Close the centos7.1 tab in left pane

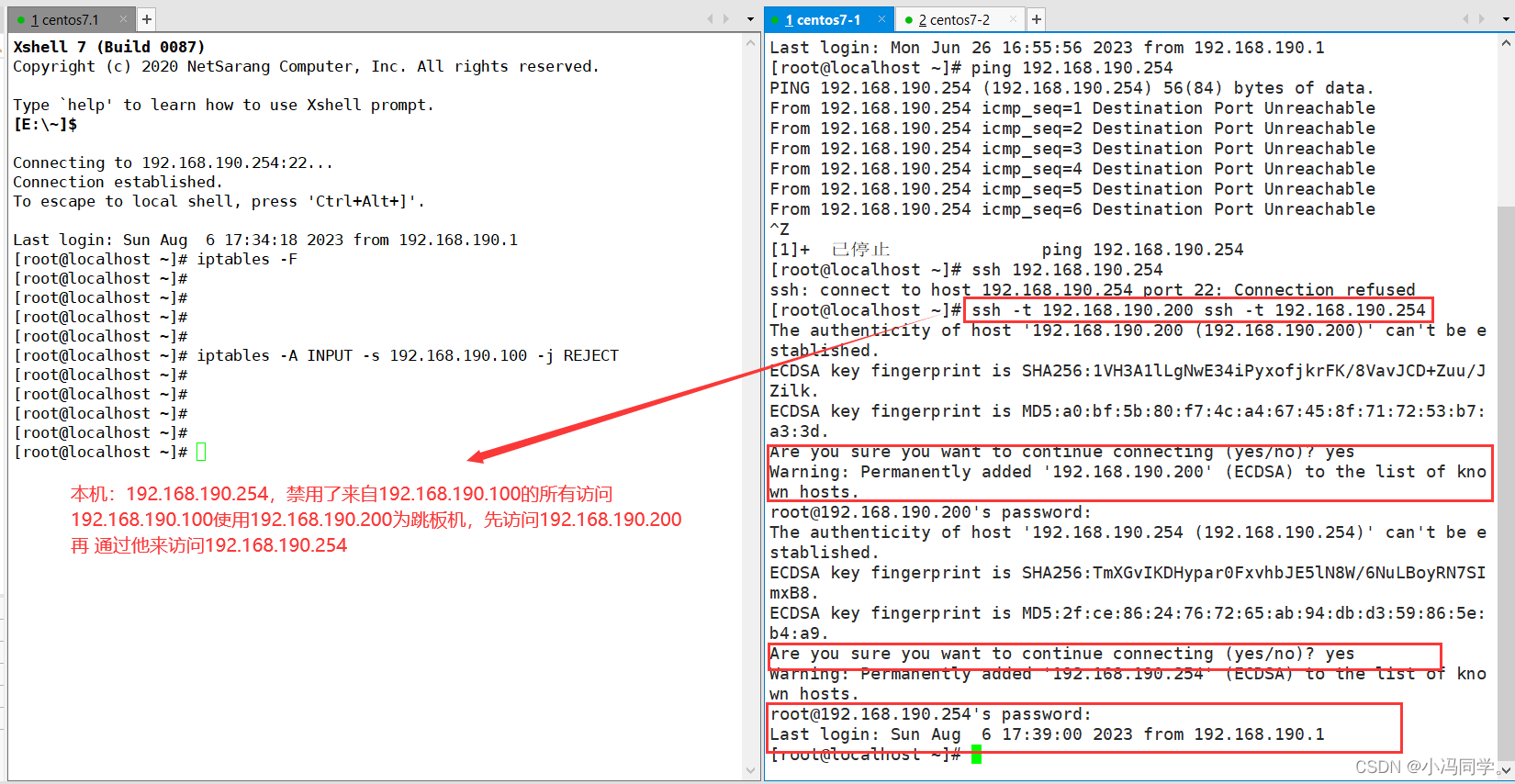pos(124,19)
